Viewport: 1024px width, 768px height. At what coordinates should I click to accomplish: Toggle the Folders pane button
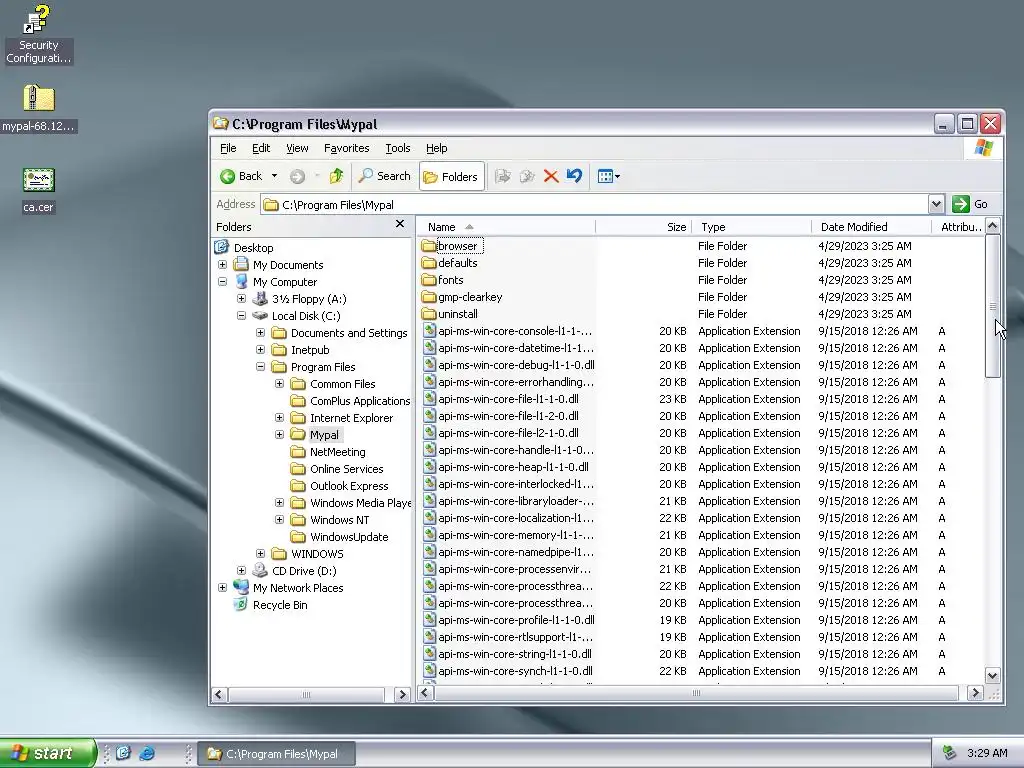[x=452, y=176]
